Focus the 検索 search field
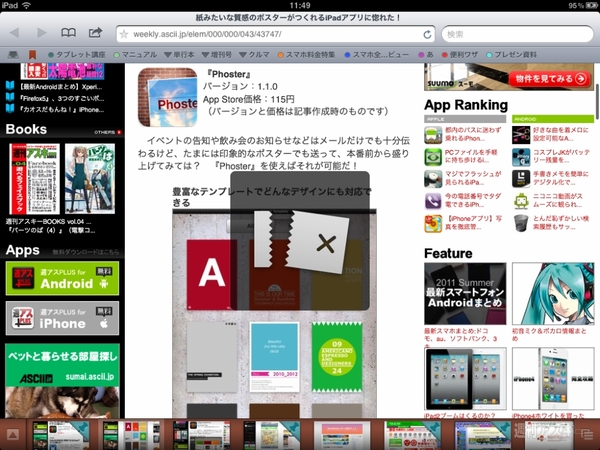This screenshot has width=600, height=450. (x=517, y=34)
